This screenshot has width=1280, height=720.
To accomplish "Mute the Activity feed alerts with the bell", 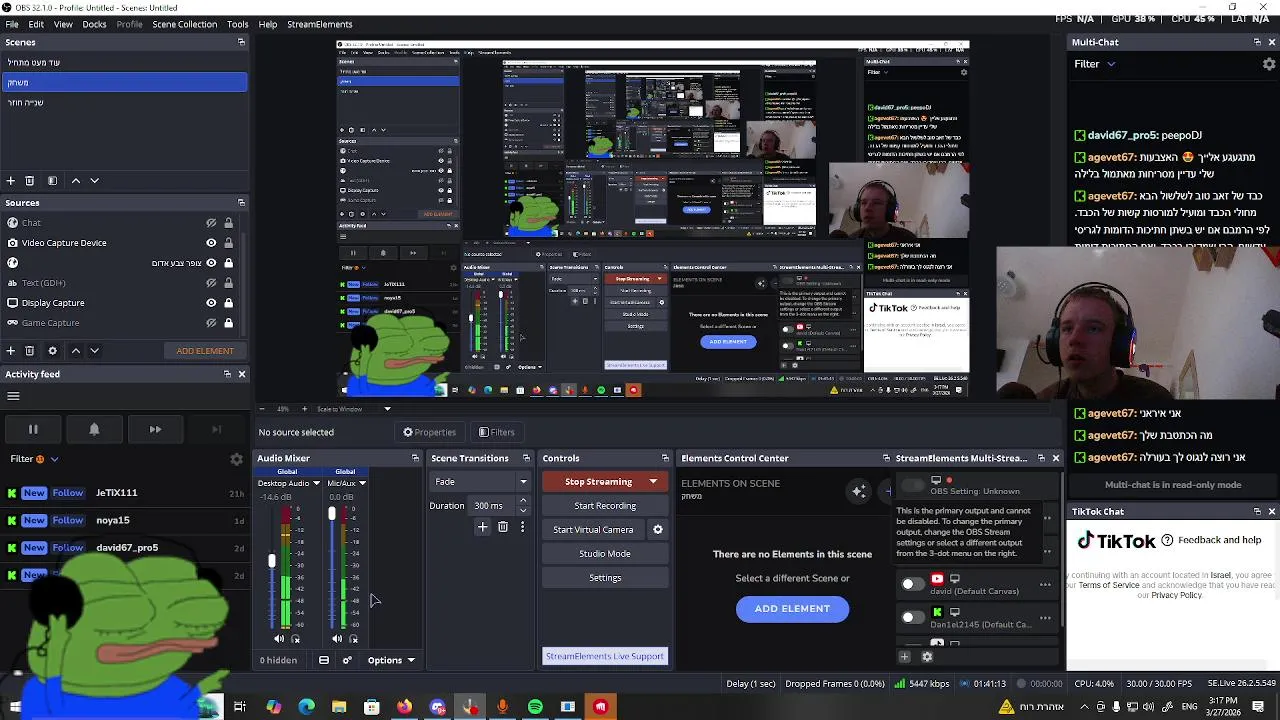I will pos(94,429).
